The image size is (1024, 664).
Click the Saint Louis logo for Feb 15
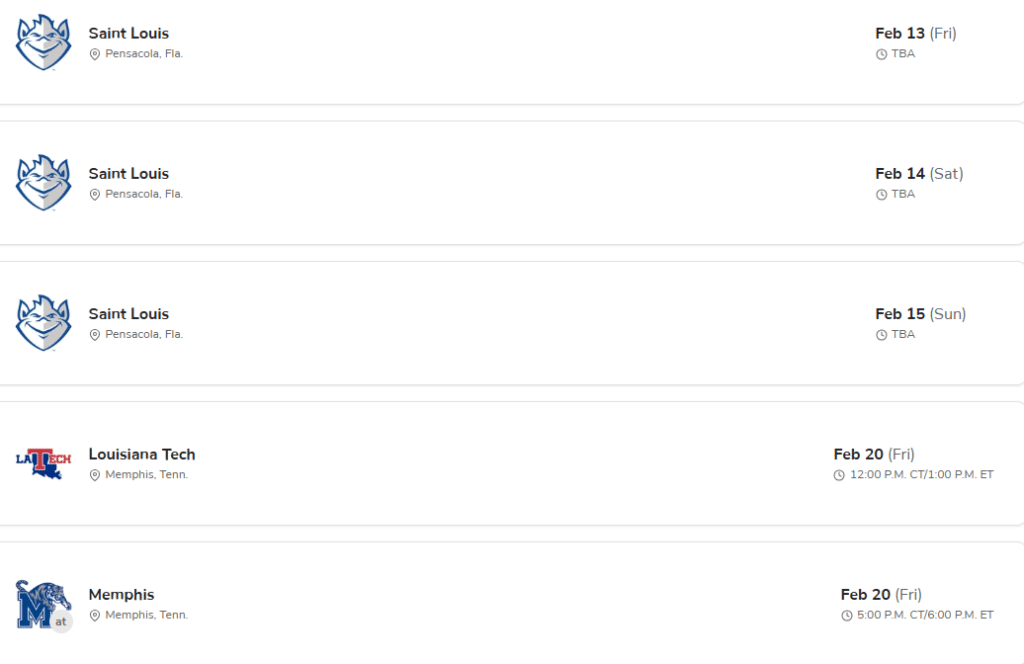[43, 323]
